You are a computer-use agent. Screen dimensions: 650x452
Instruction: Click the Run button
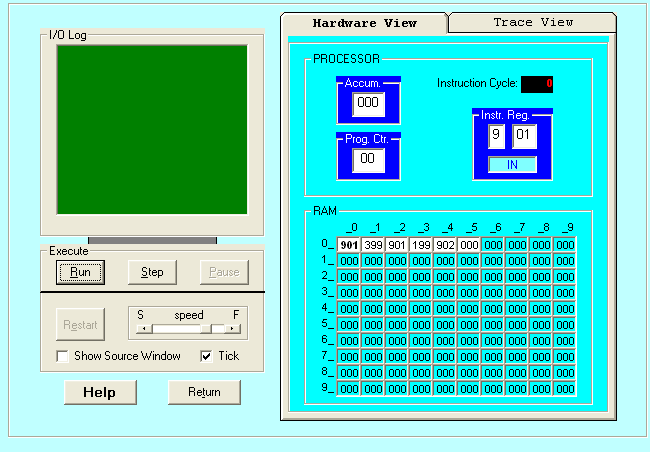[x=80, y=272]
